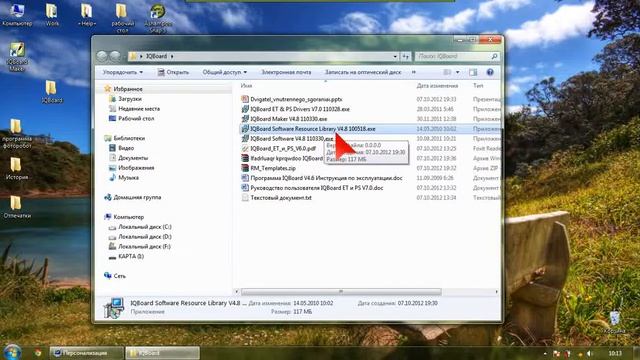Image resolution: width=640 pixels, height=360 pixels.
Task: Click the Explorer back navigation arrow
Action: click(102, 56)
